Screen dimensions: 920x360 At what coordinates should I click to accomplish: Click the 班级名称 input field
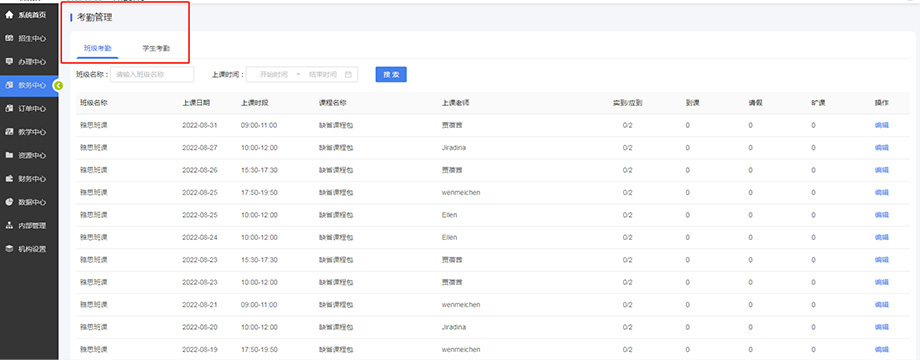point(153,74)
